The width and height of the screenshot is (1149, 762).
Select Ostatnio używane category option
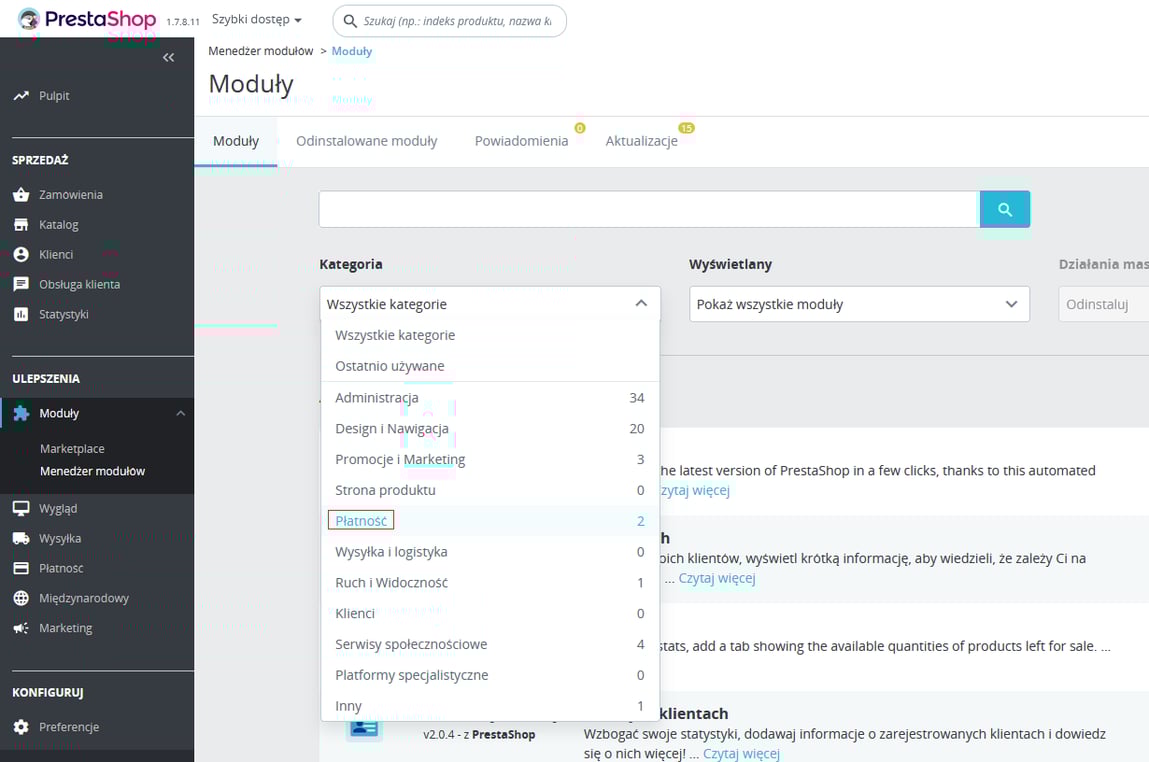tap(490, 366)
